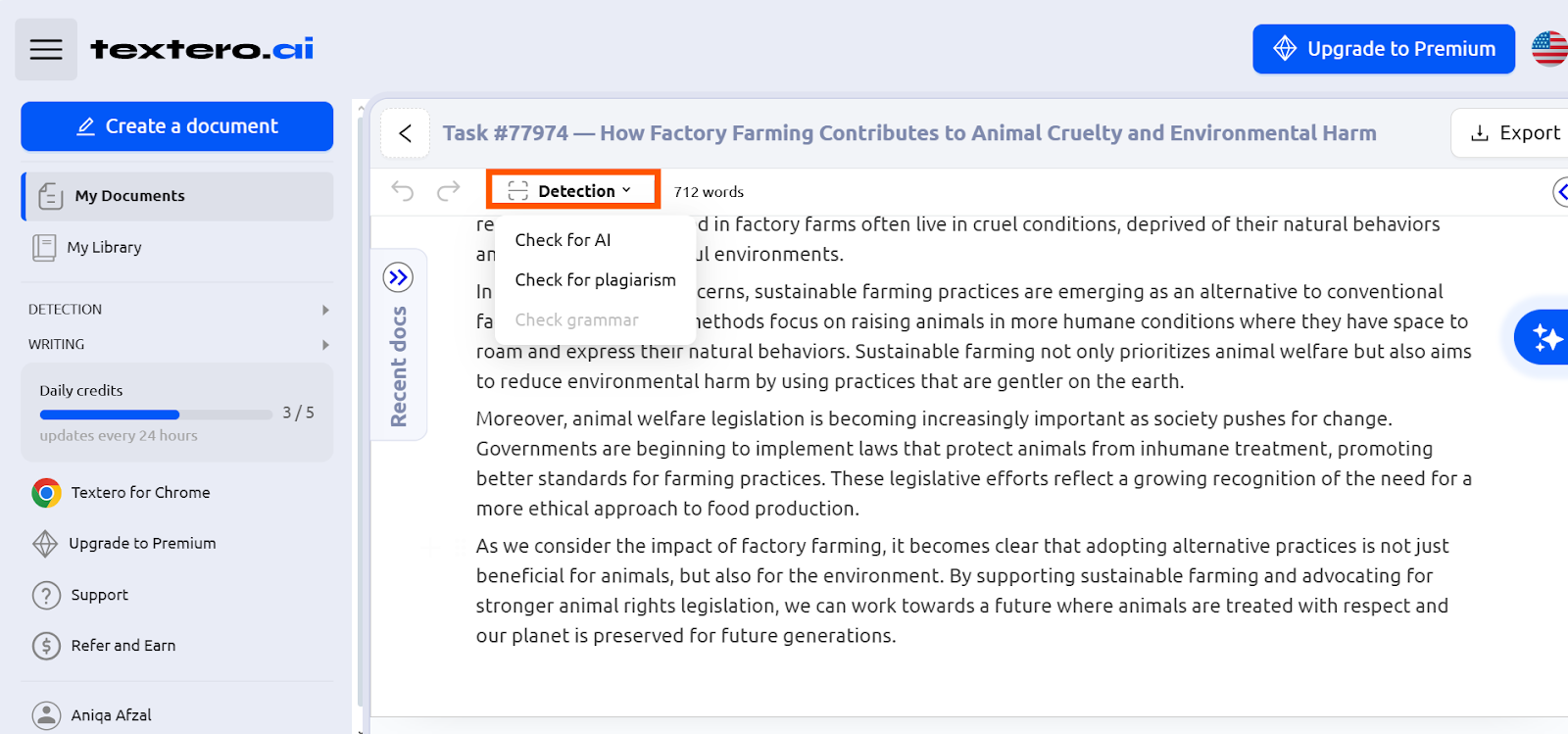Expand Recent docs with double-chevron icon
Image resolution: width=1568 pixels, height=734 pixels.
click(x=398, y=277)
